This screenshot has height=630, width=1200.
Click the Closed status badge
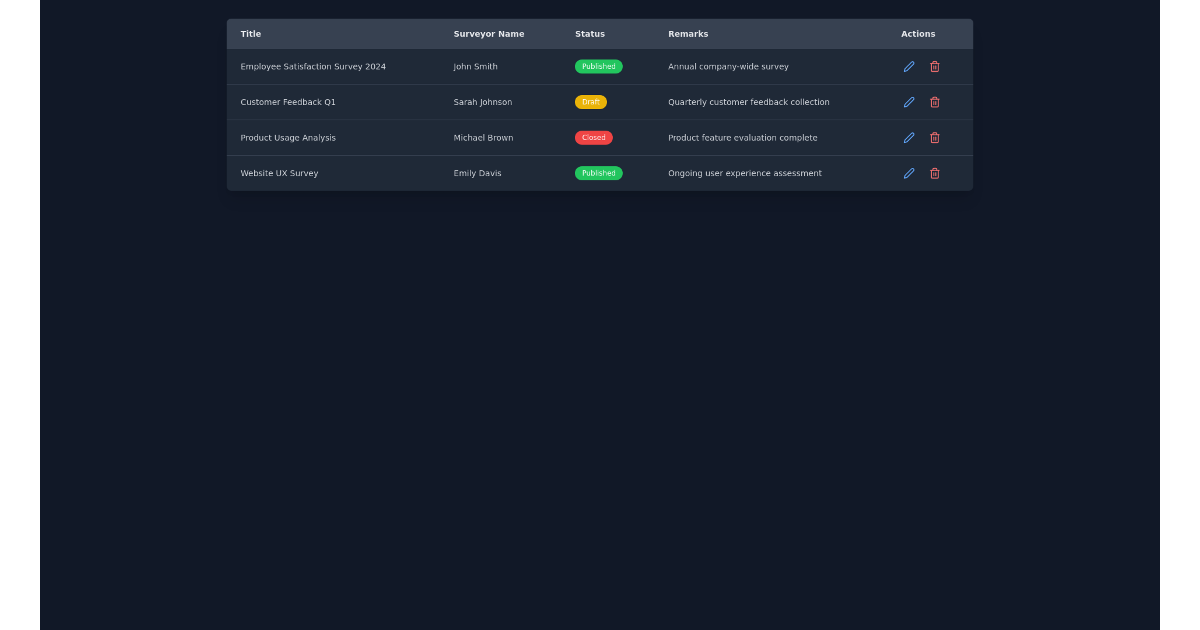(593, 137)
